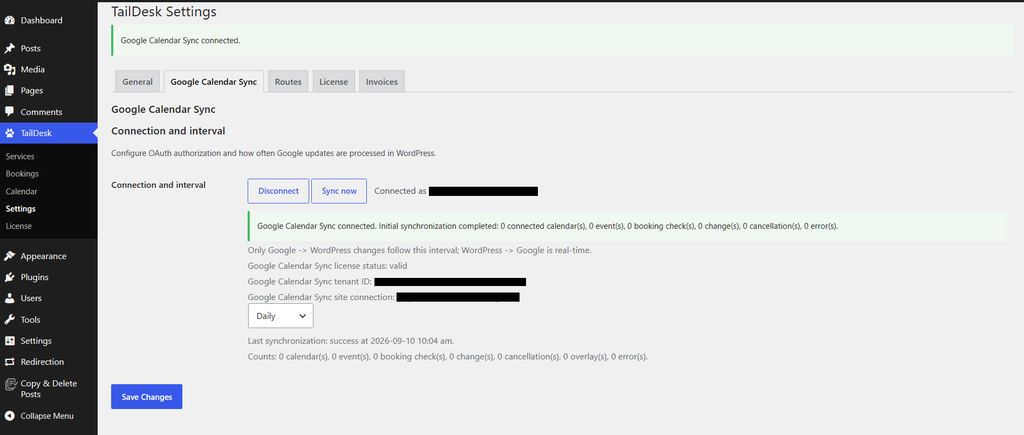Open the Routes tab
Screen dimensions: 1024x435
[288, 82]
